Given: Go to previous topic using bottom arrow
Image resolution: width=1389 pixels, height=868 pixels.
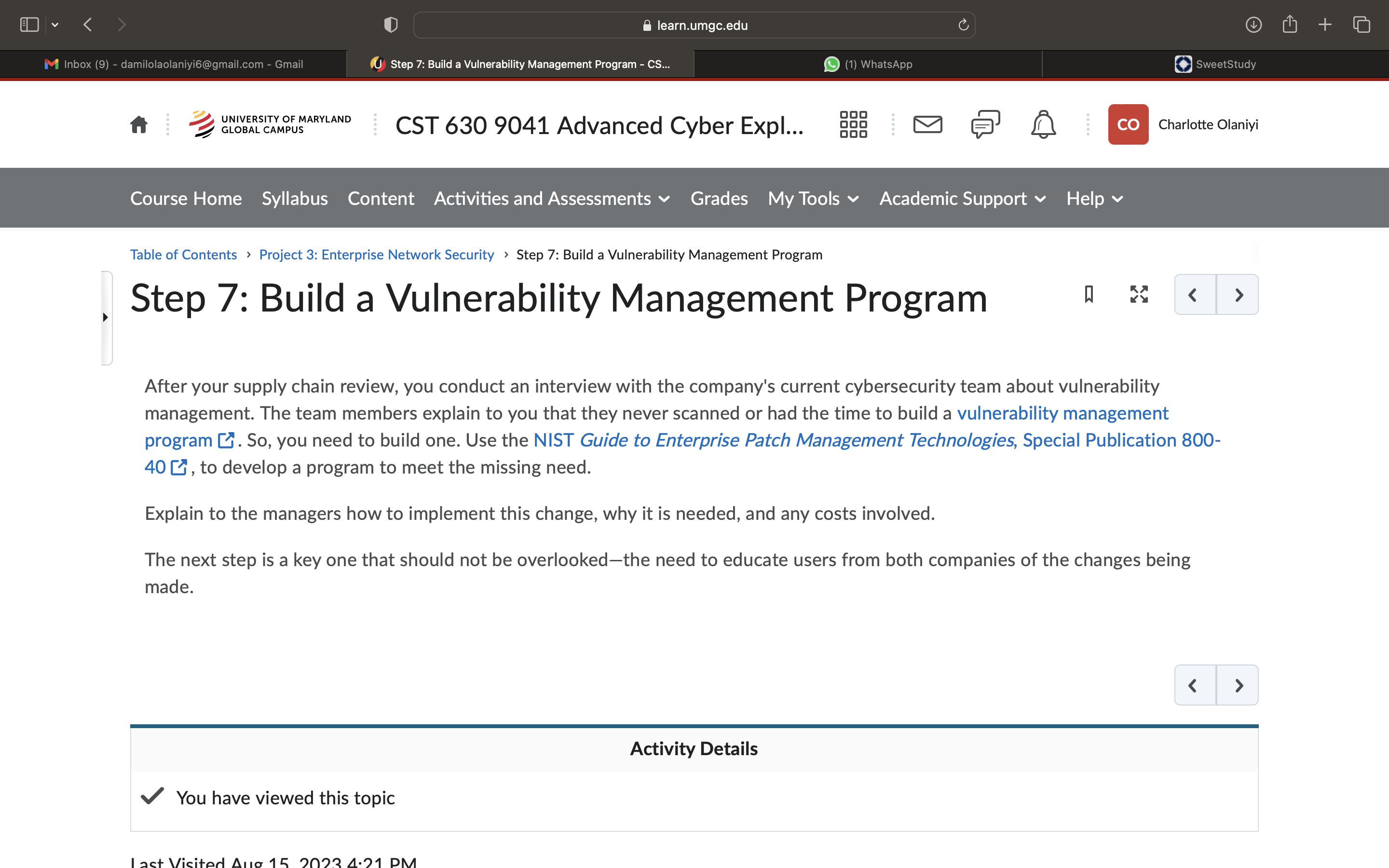Looking at the screenshot, I should [x=1195, y=685].
